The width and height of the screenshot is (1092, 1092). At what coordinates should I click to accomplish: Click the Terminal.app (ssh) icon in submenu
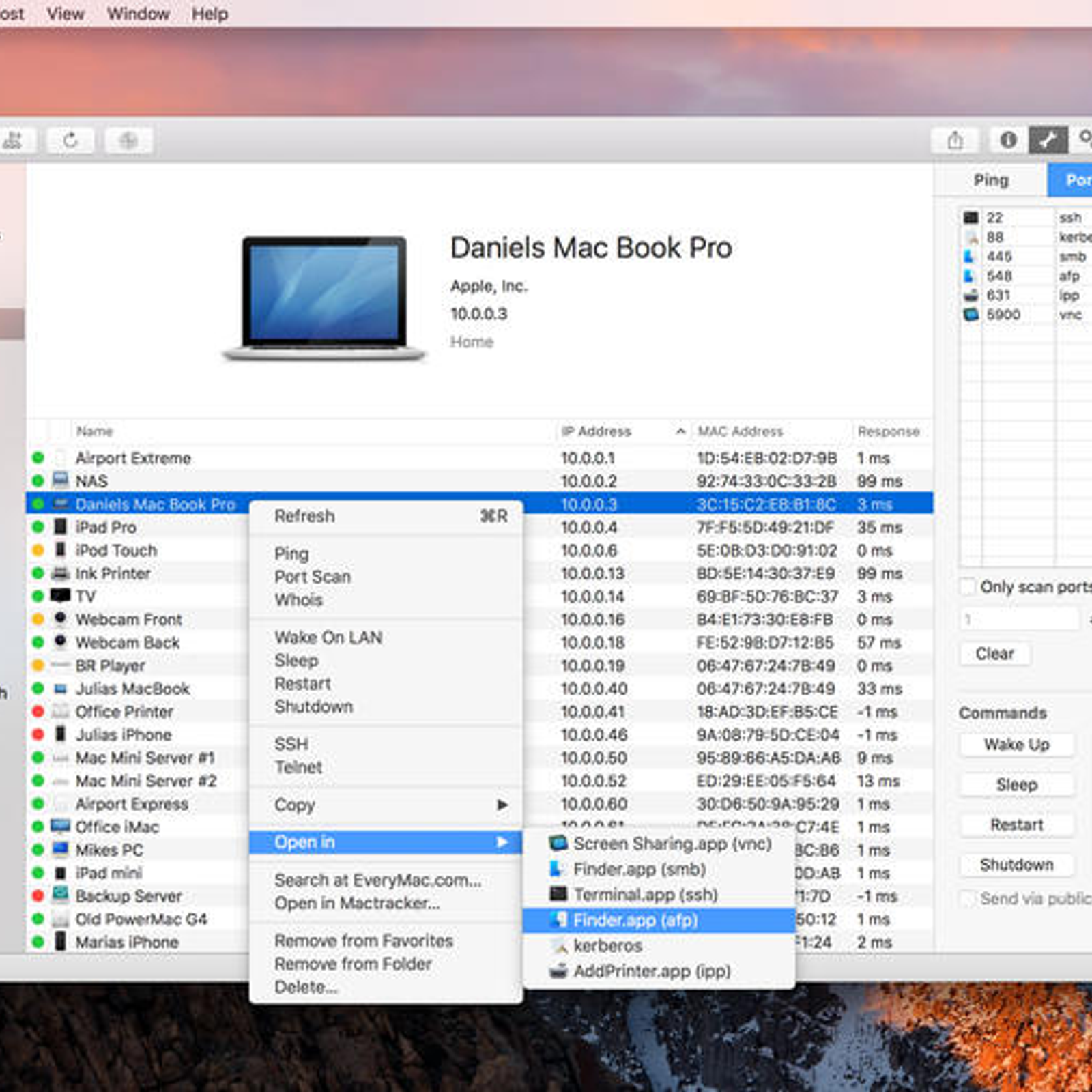[x=558, y=893]
